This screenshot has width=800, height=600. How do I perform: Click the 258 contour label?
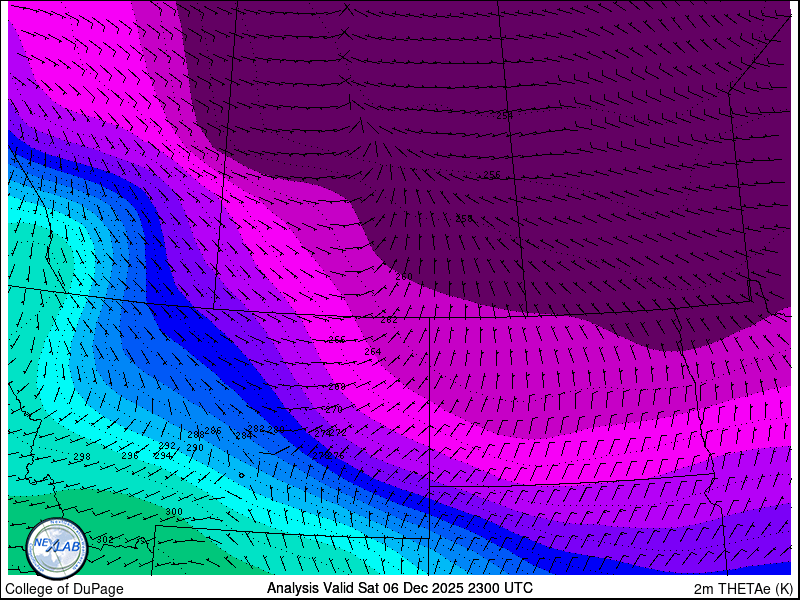coord(464,218)
